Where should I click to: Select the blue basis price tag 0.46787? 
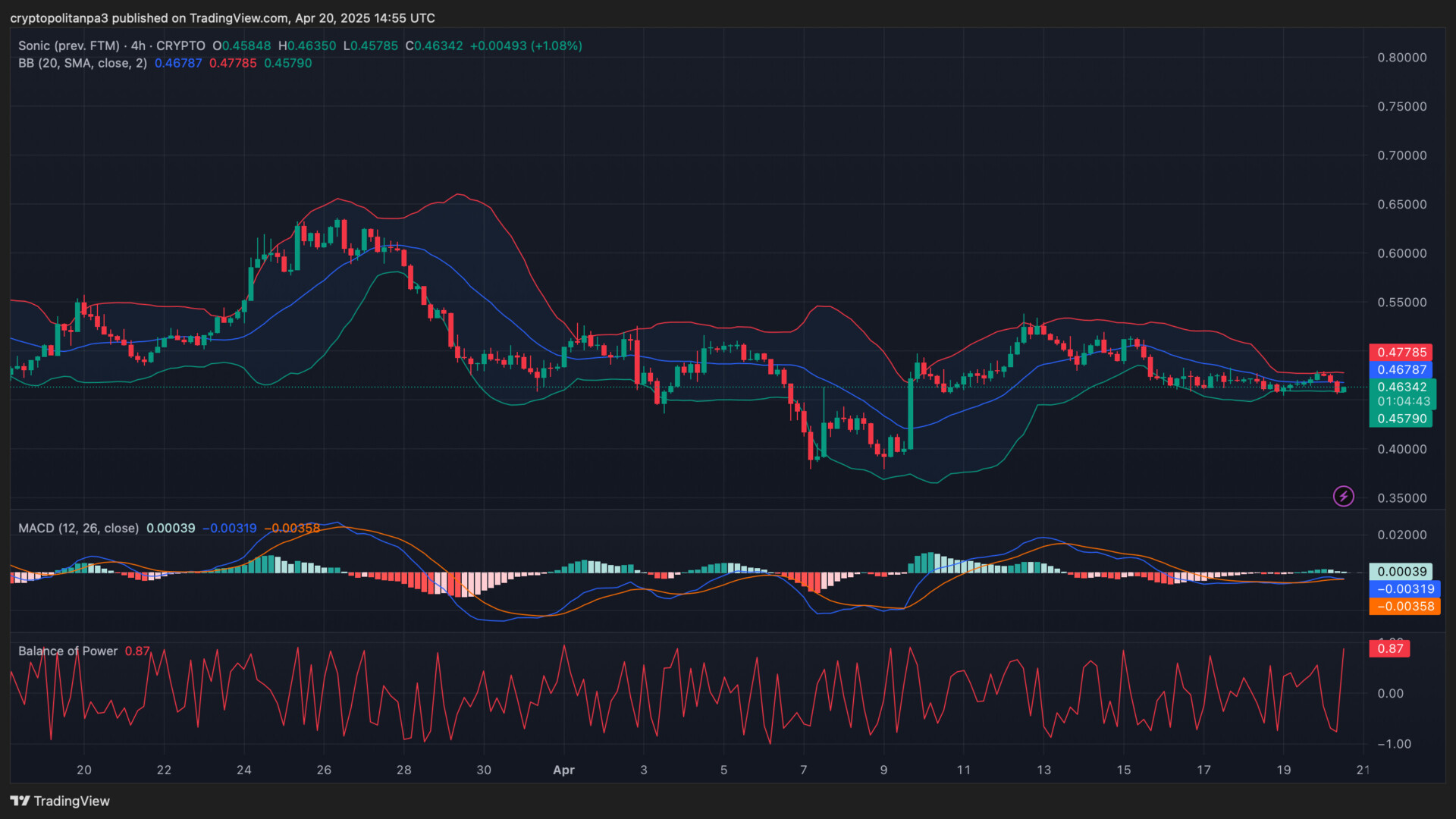(1400, 369)
